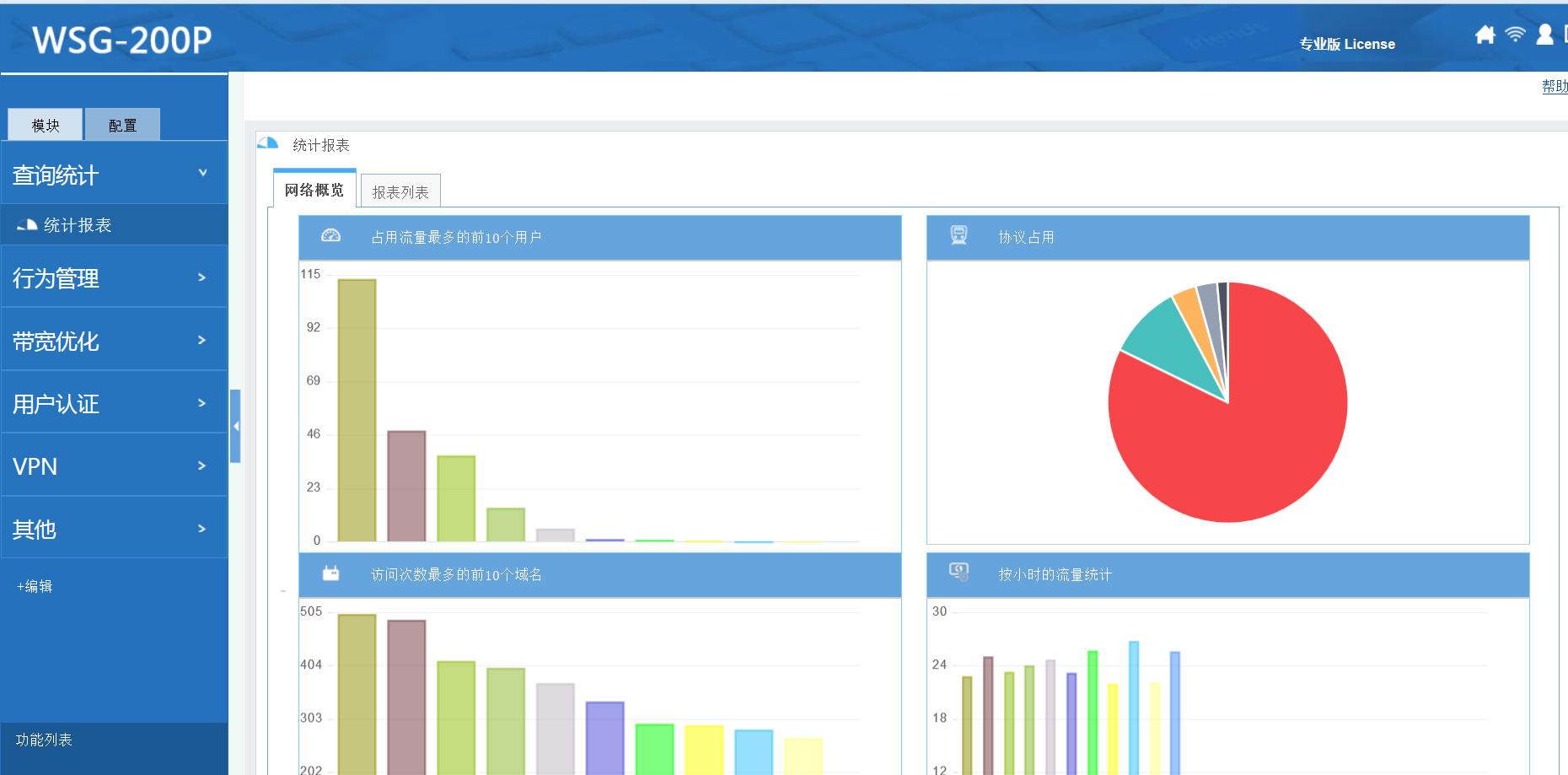Click the top domains panel icon
The height and width of the screenshot is (775, 1568).
tap(330, 573)
